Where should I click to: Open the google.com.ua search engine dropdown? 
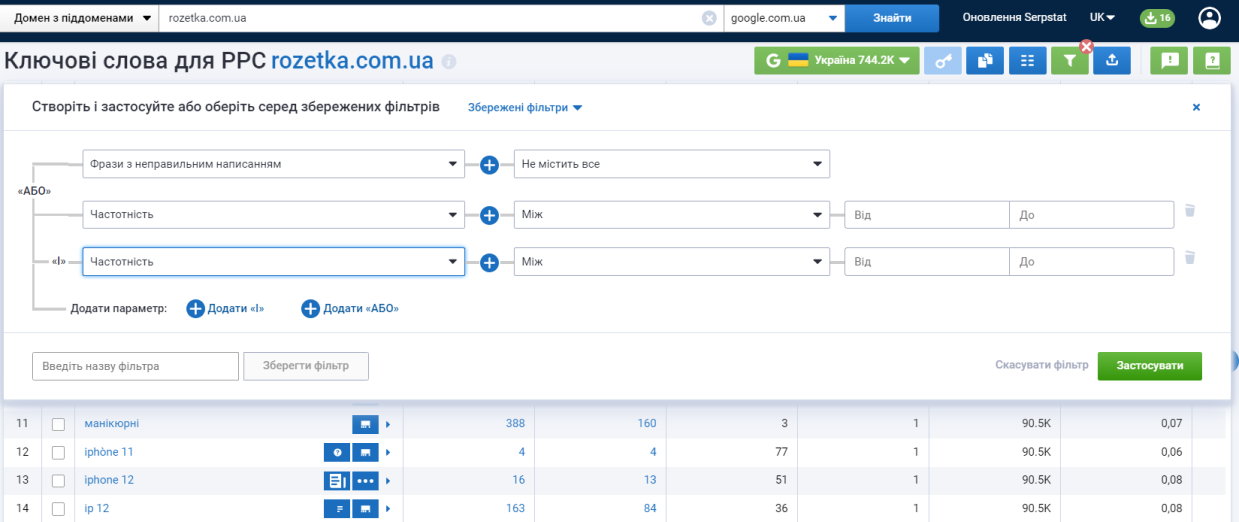(784, 18)
